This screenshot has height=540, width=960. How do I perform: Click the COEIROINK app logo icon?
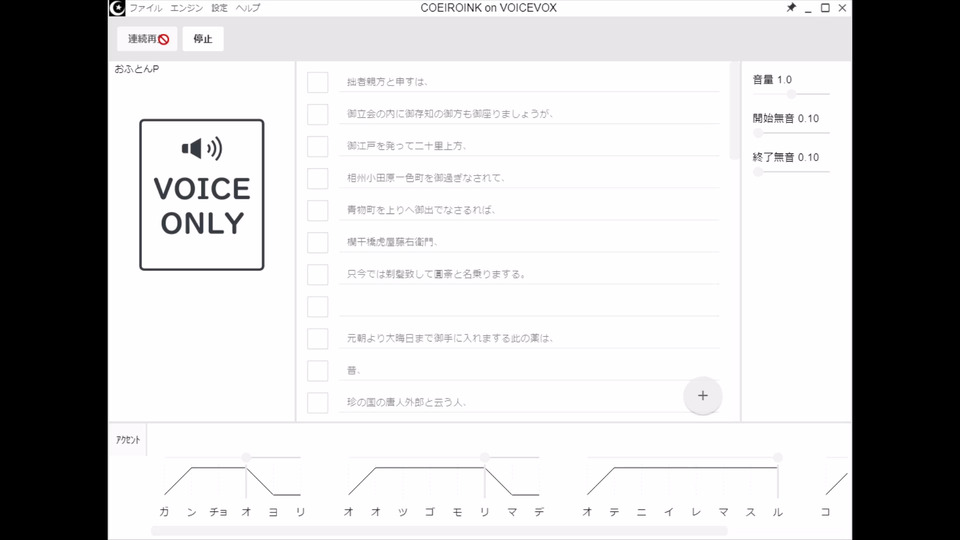click(117, 8)
